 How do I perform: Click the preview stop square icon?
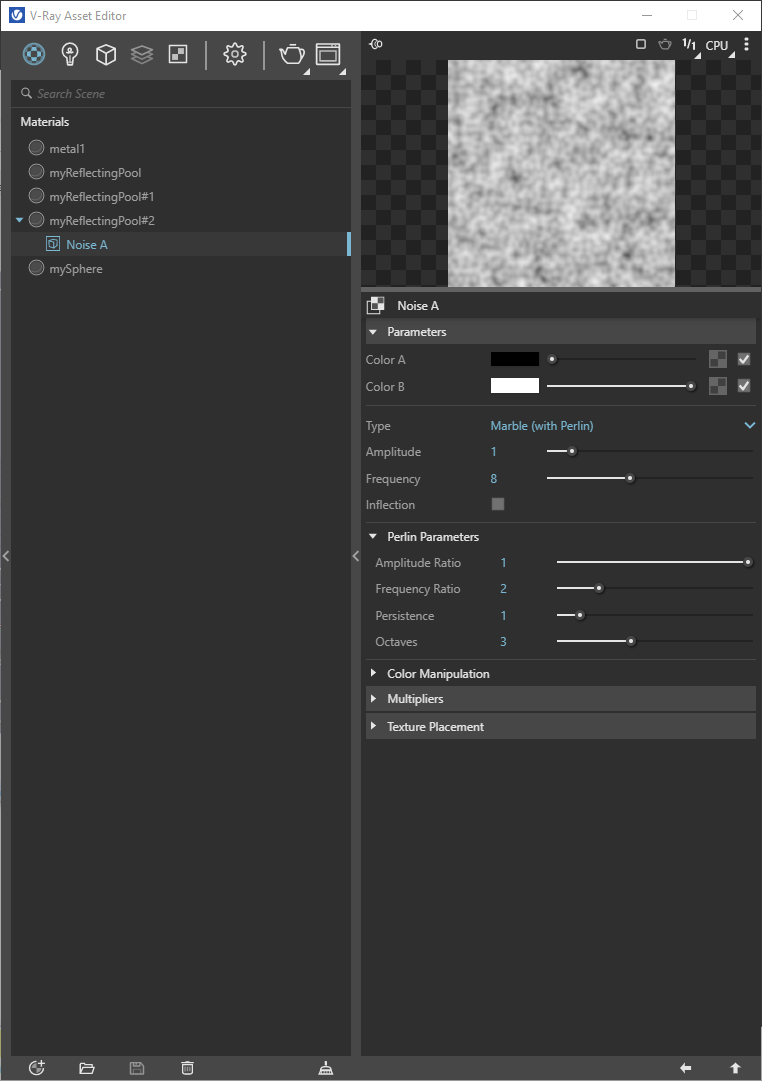click(641, 44)
